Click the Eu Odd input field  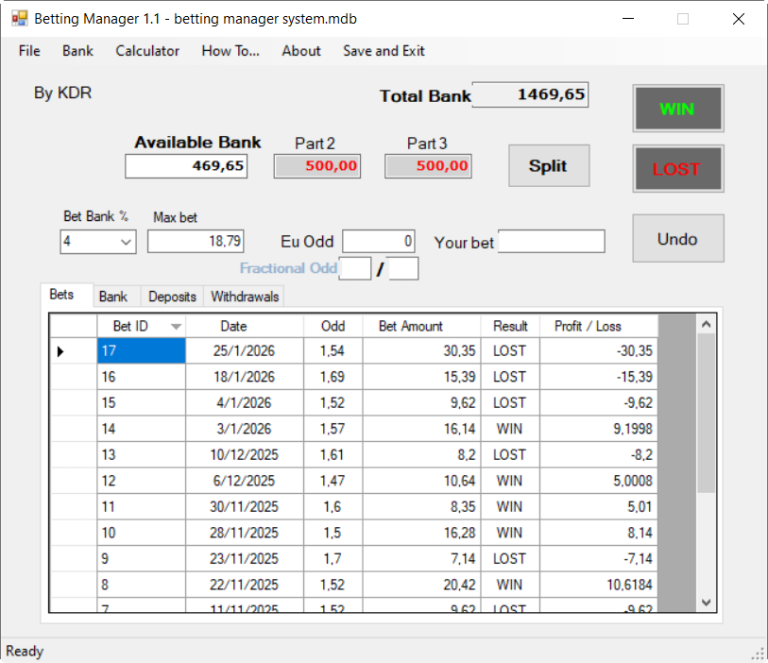[x=378, y=241]
